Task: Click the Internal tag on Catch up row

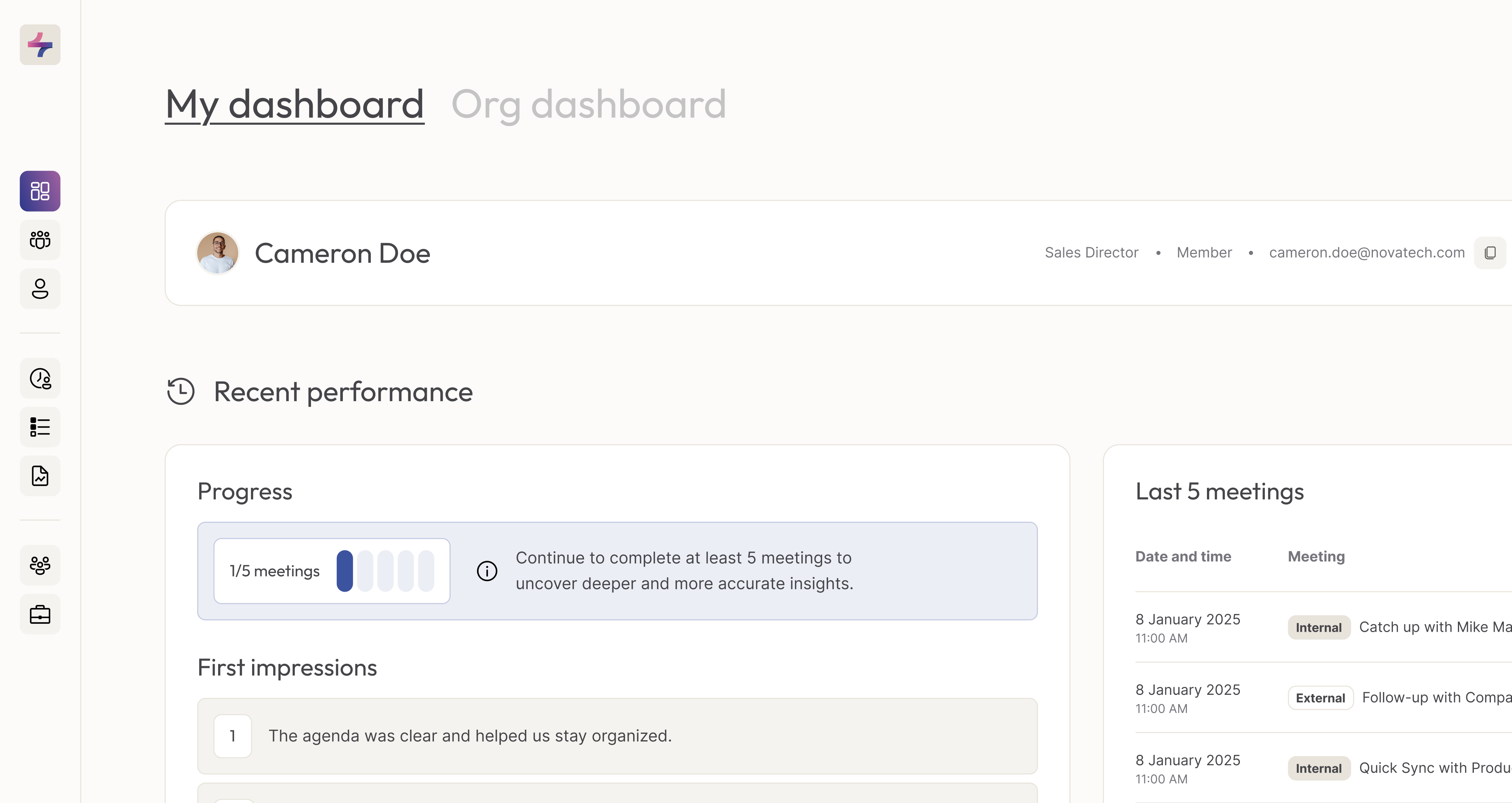Action: tap(1319, 628)
